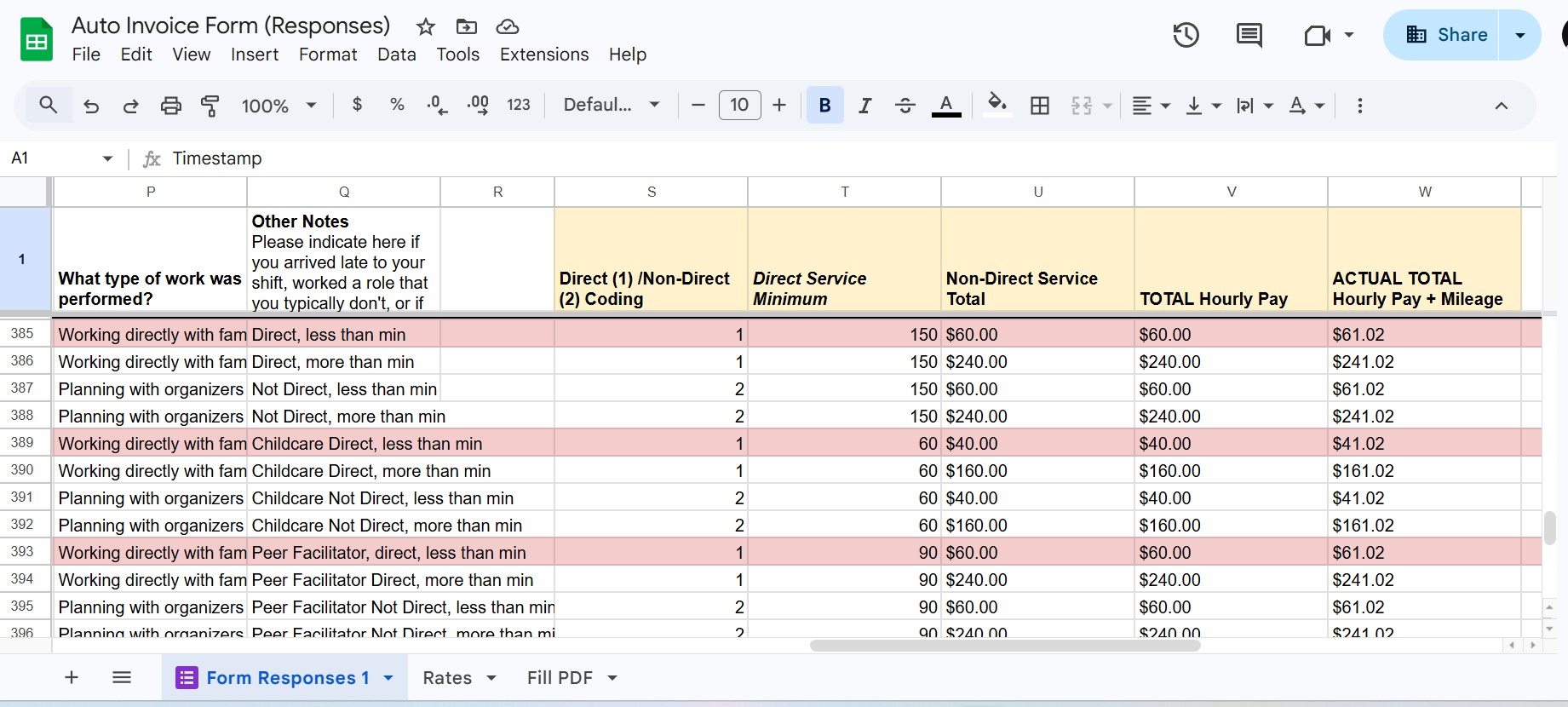Open the font family dropdown

point(612,105)
